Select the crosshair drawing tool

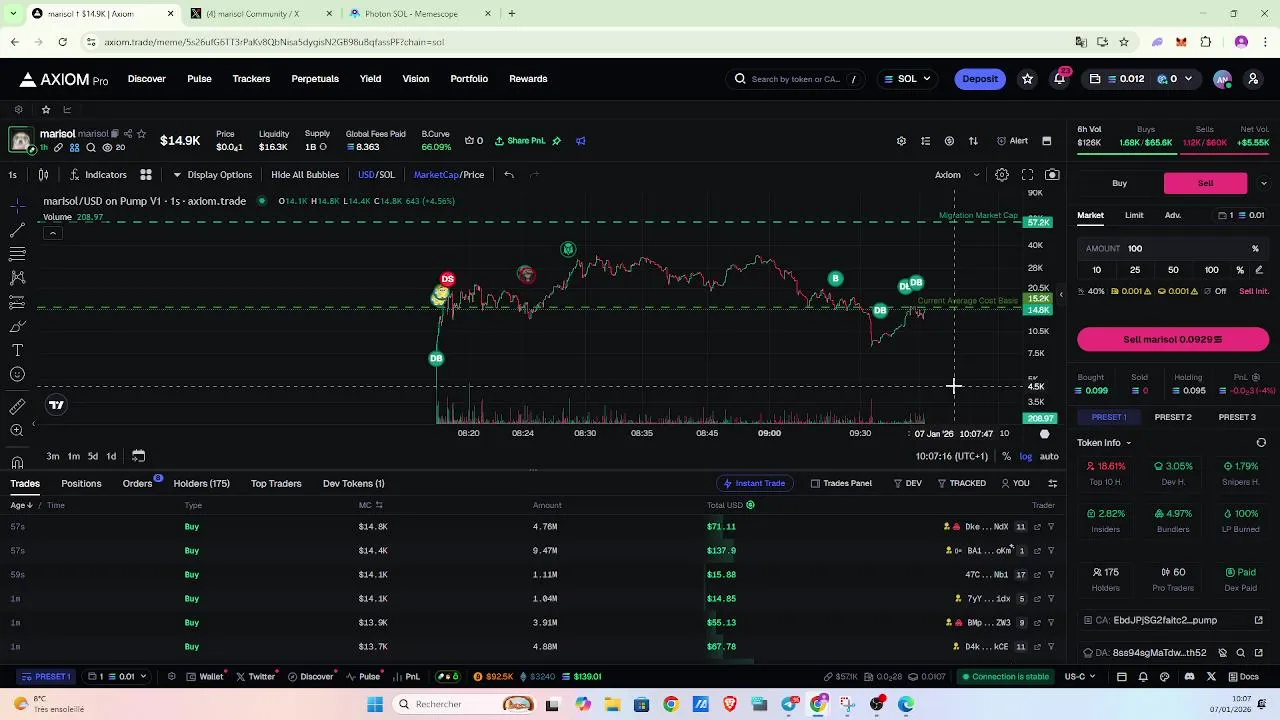(x=17, y=206)
